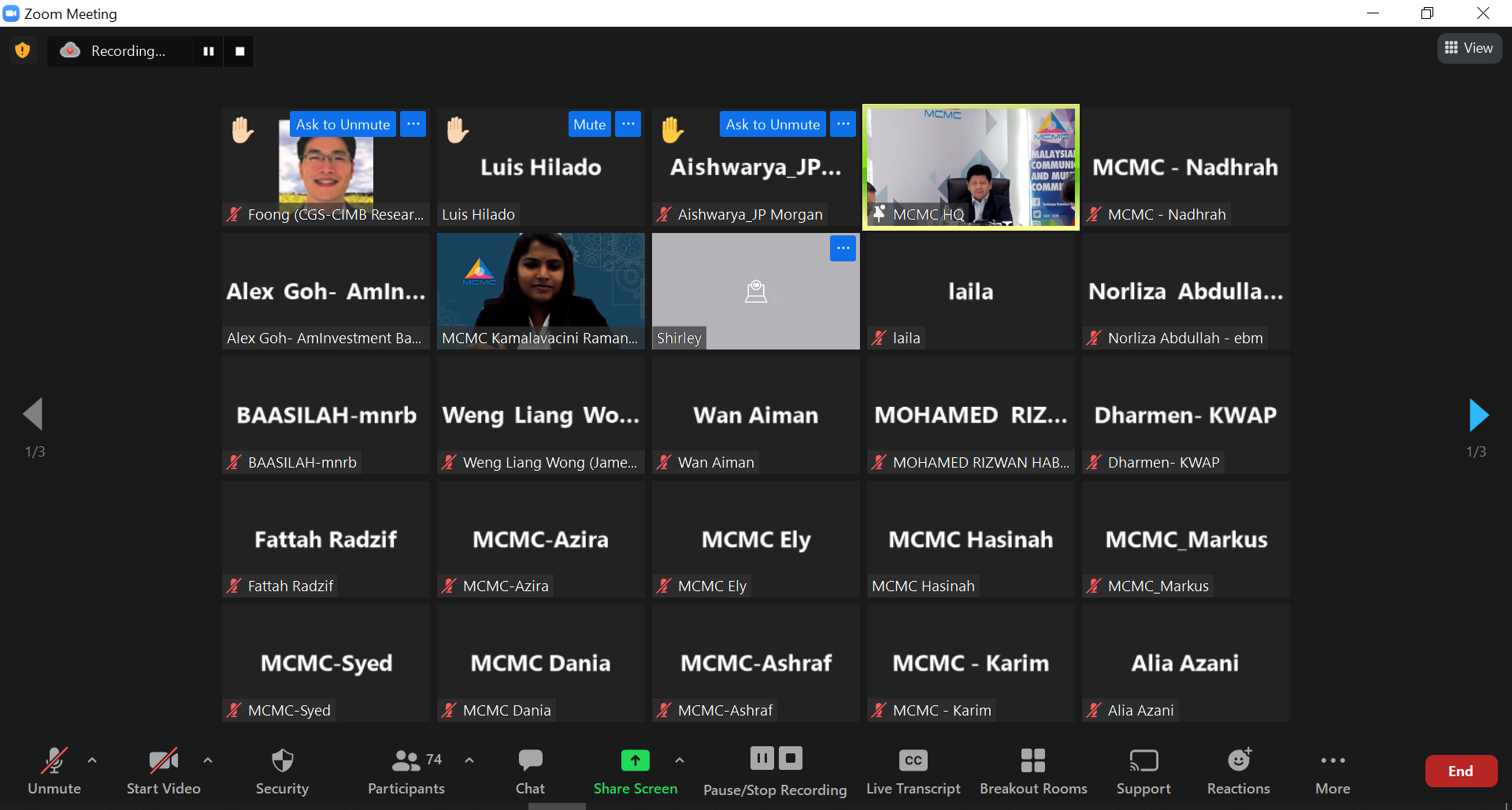Image resolution: width=1512 pixels, height=810 pixels.
Task: Go to next page of participants
Action: tap(1478, 415)
